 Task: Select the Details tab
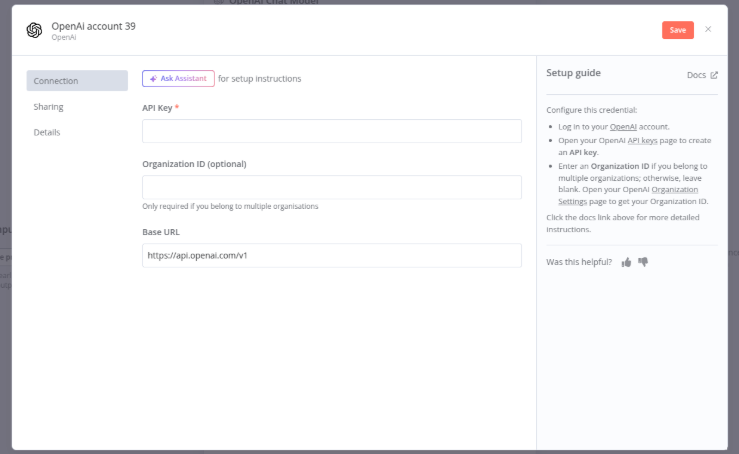tap(47, 132)
